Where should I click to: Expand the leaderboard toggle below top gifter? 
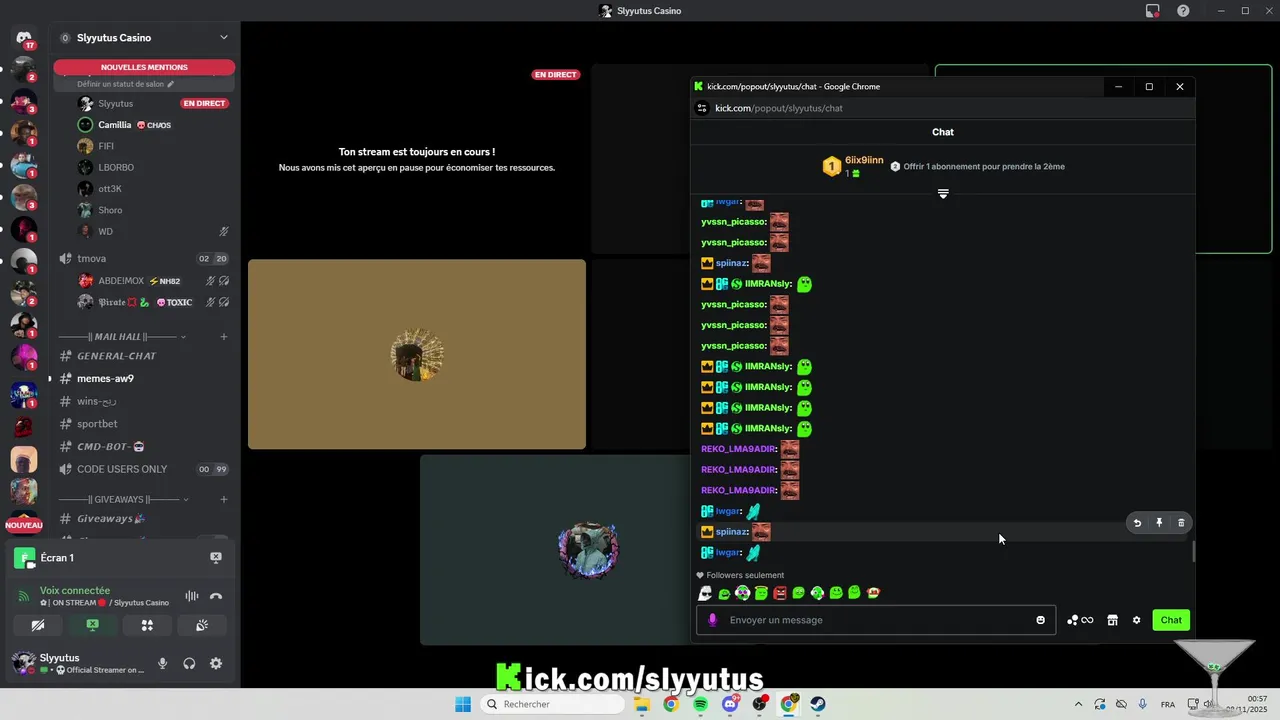(943, 193)
